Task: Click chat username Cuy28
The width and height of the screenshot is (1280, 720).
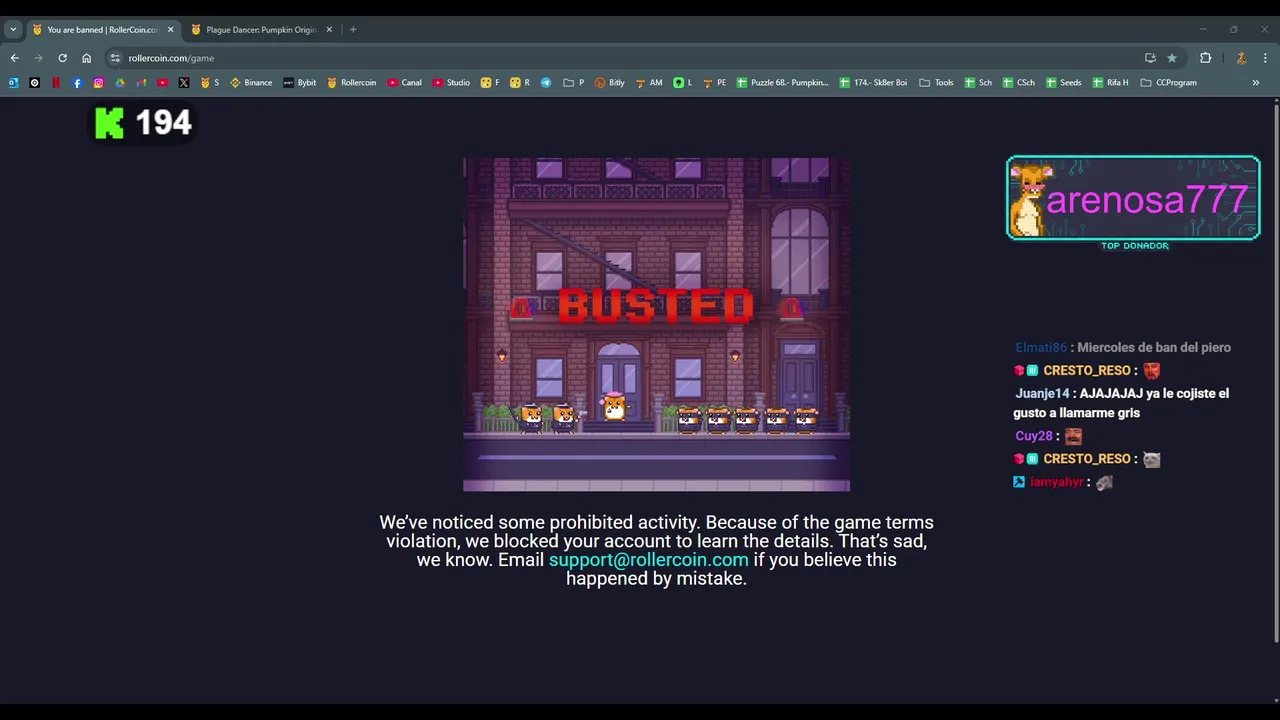Action: [1034, 436]
